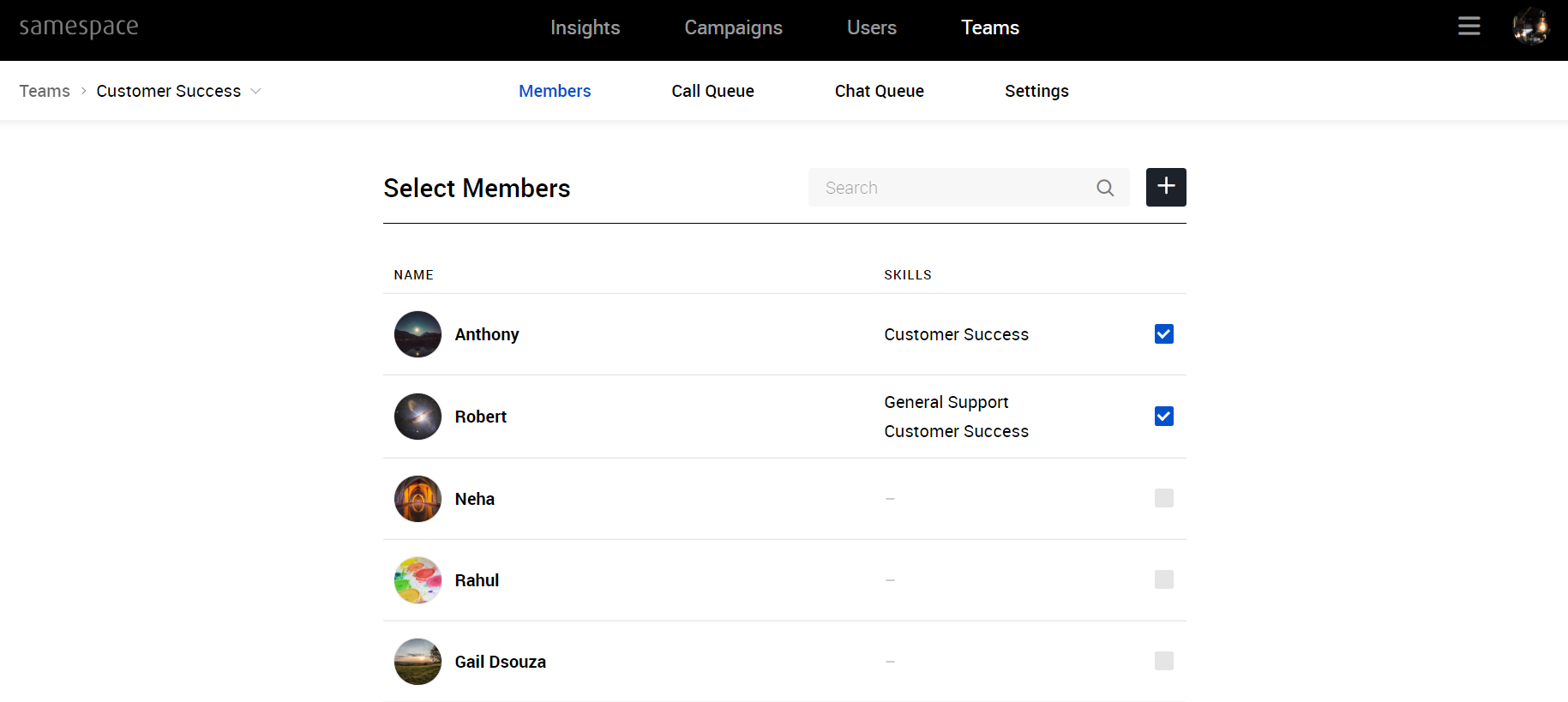The height and width of the screenshot is (702, 1568).
Task: Uncheck Anthony's member checkbox
Action: coord(1163,334)
